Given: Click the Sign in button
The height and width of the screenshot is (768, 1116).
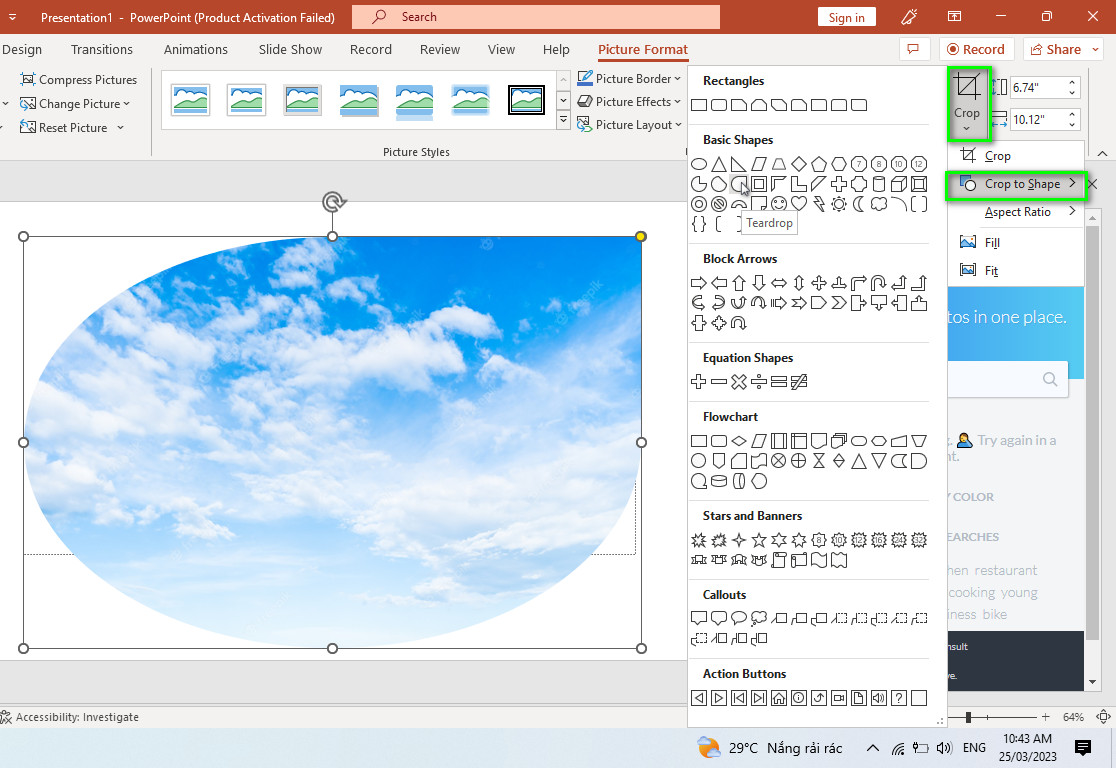Looking at the screenshot, I should (846, 18).
